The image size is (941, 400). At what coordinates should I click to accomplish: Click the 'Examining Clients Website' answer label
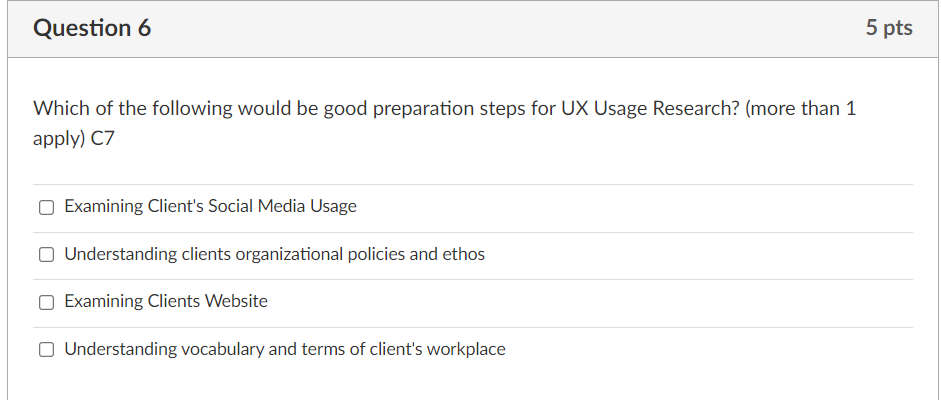[166, 302]
